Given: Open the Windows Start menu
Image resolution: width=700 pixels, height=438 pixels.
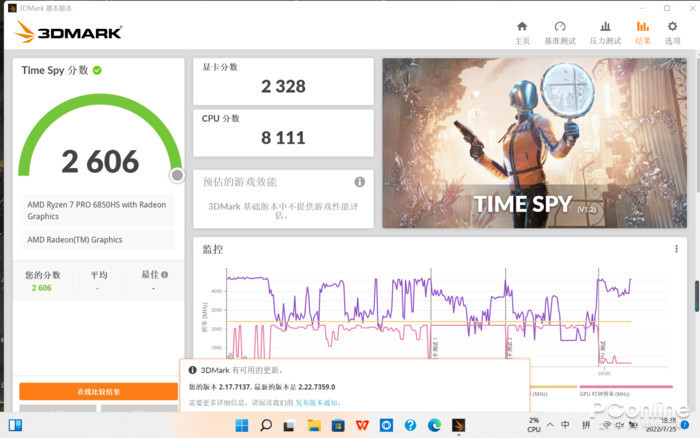Looking at the screenshot, I should pos(242,425).
